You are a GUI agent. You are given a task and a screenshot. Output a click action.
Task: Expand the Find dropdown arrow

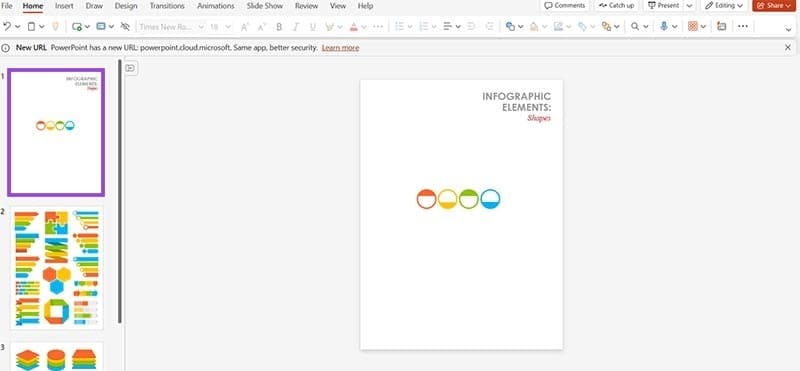coord(646,27)
